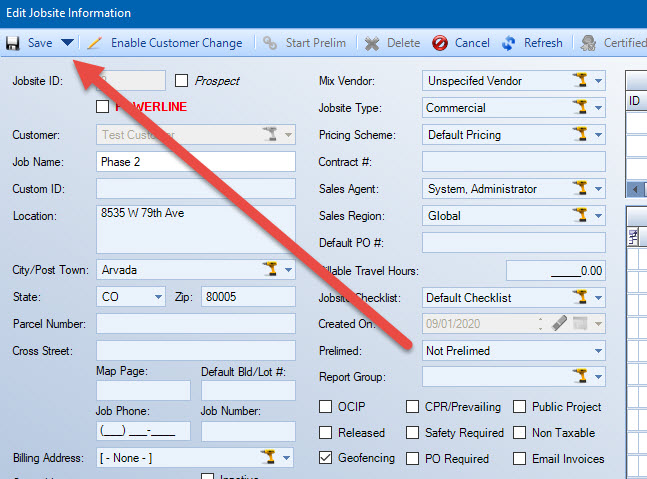Toggle the Prospect checkbox

pyautogui.click(x=182, y=80)
